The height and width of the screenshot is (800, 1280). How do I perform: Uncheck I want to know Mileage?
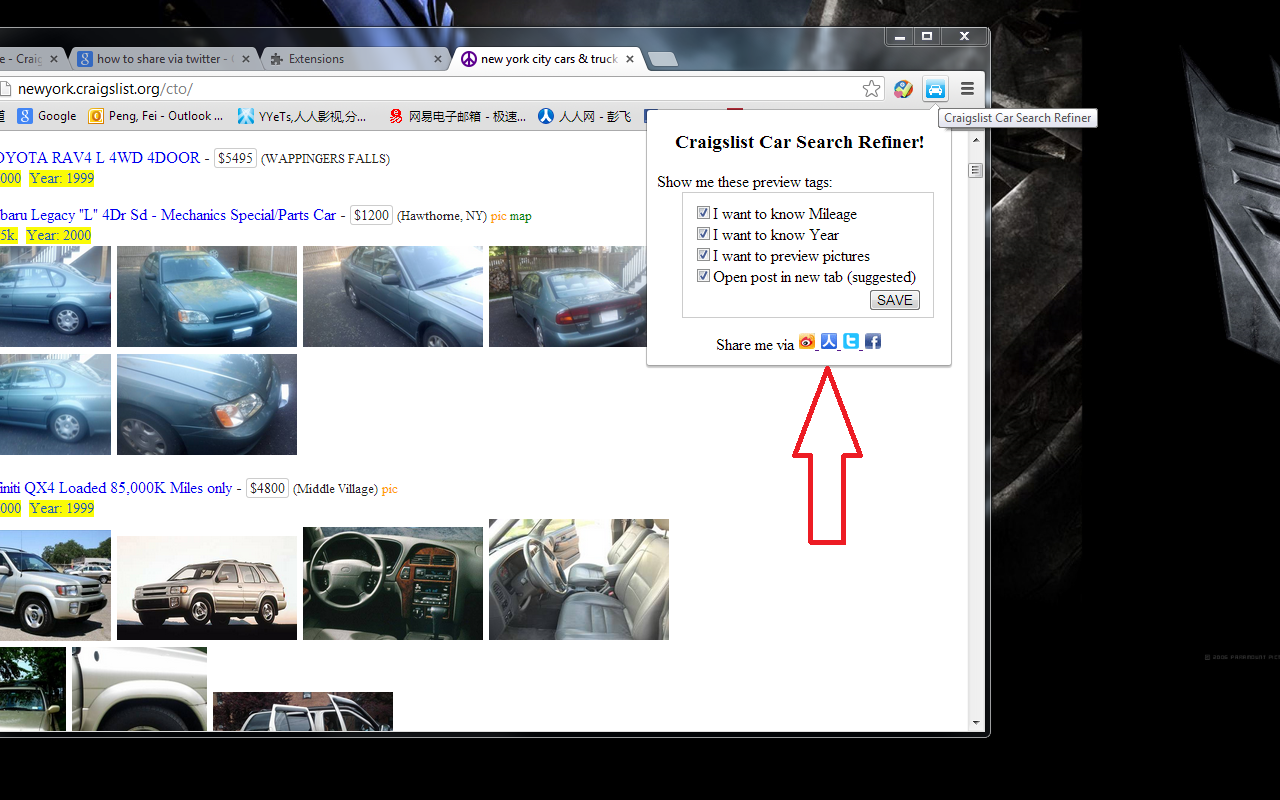(703, 213)
